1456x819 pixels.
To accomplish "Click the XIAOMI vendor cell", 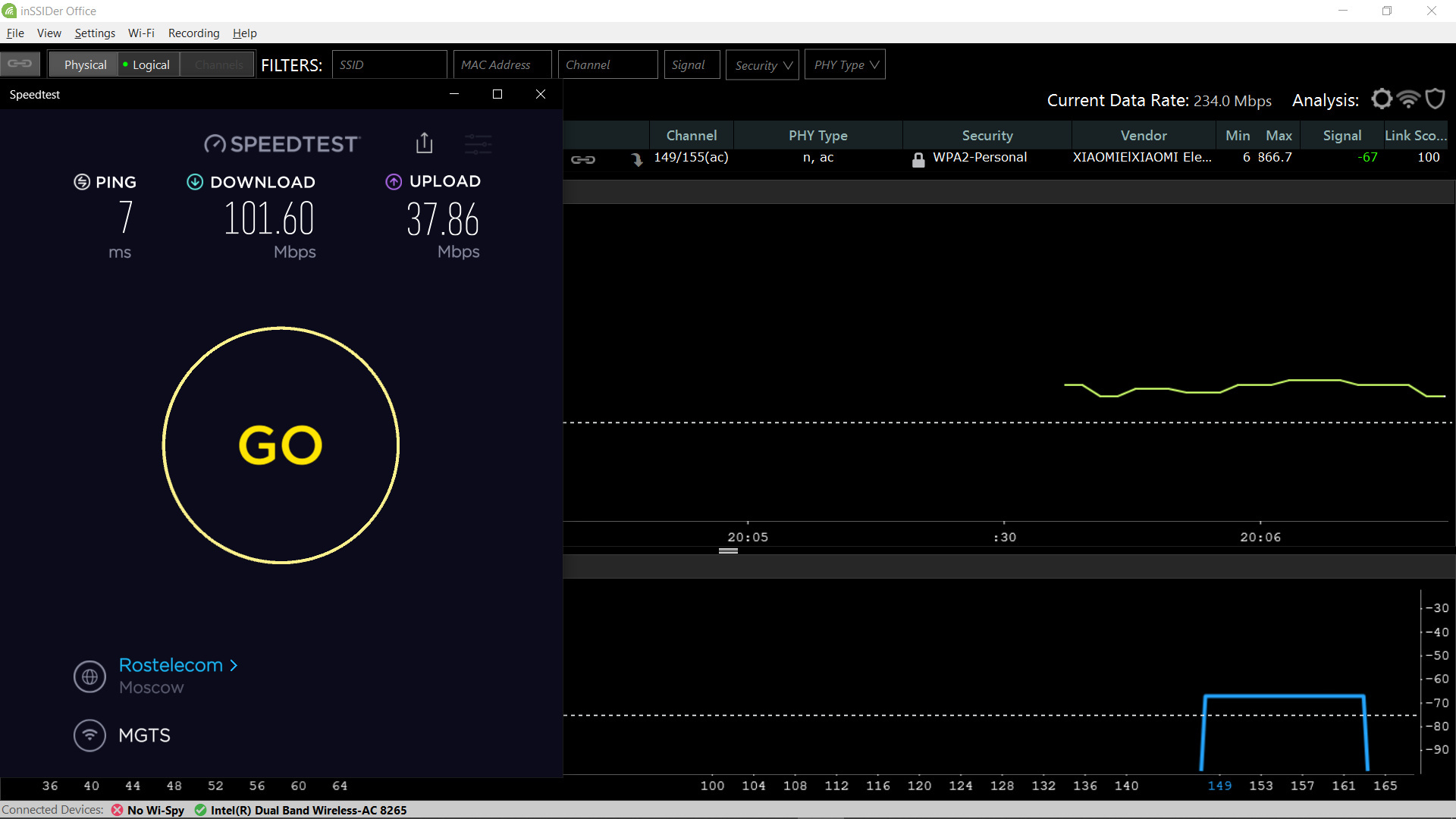I will click(1142, 157).
